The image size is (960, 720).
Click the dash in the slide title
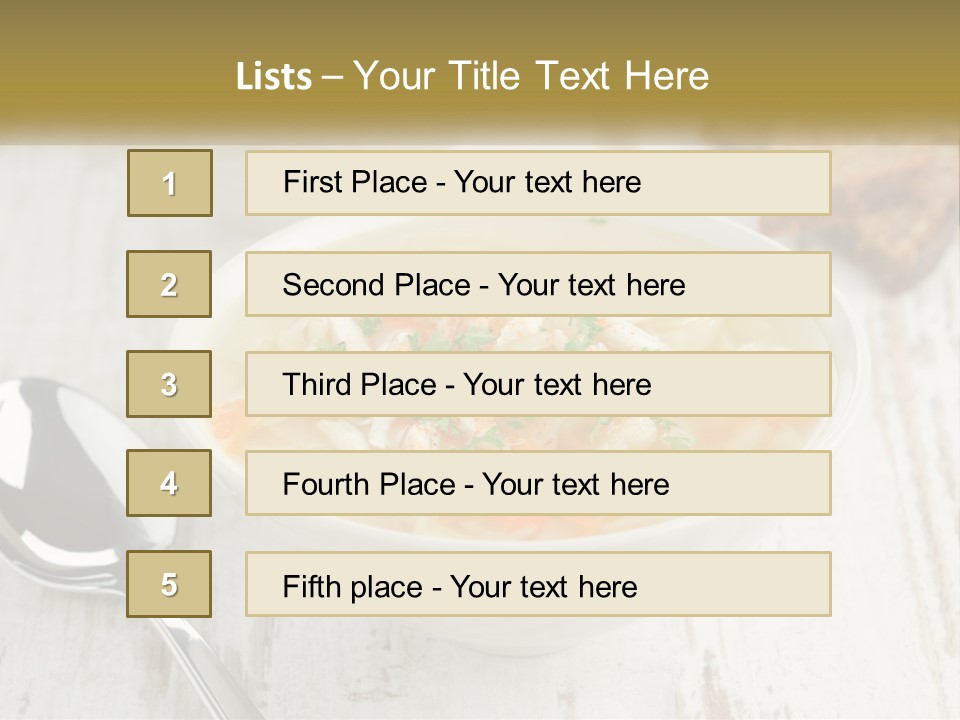(331, 78)
